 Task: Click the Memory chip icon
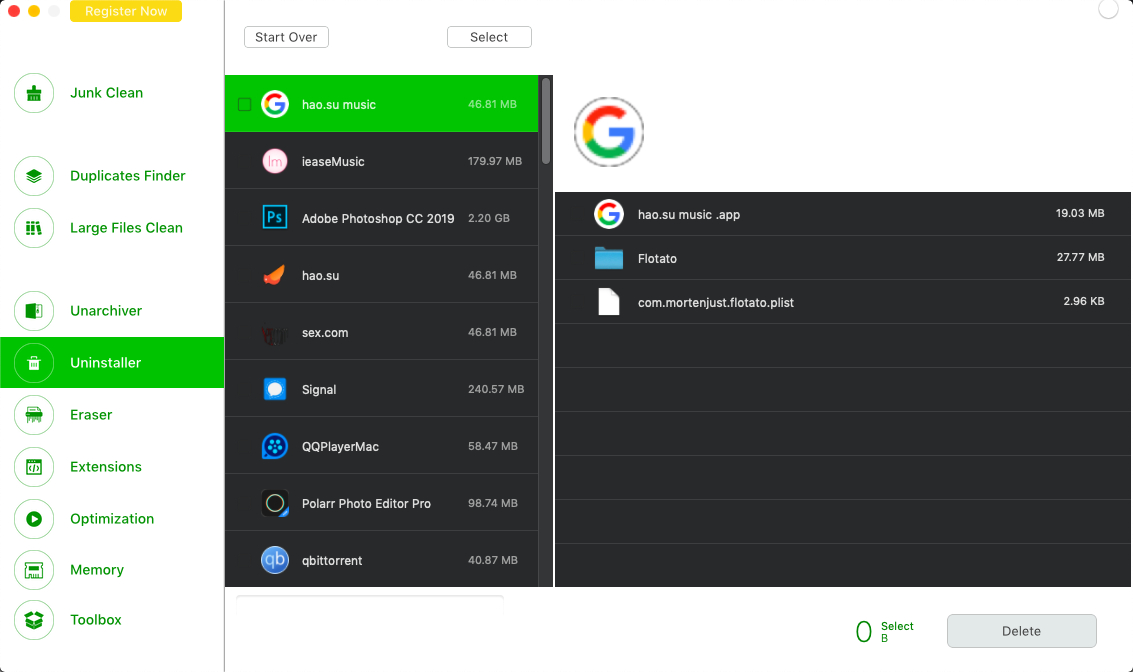[34, 570]
